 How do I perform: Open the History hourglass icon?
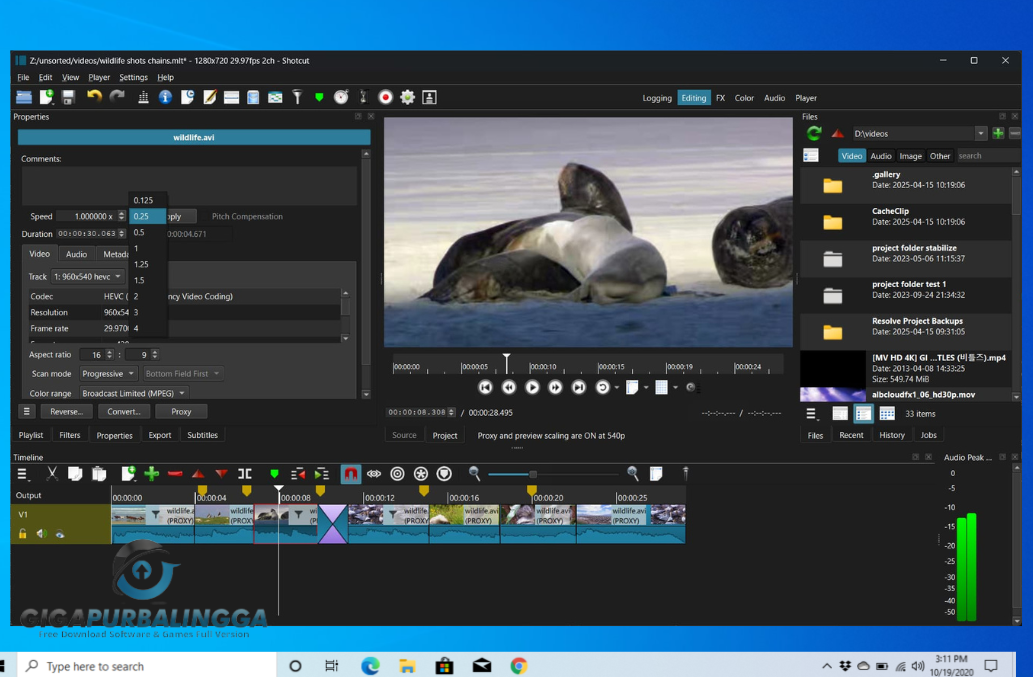363,97
